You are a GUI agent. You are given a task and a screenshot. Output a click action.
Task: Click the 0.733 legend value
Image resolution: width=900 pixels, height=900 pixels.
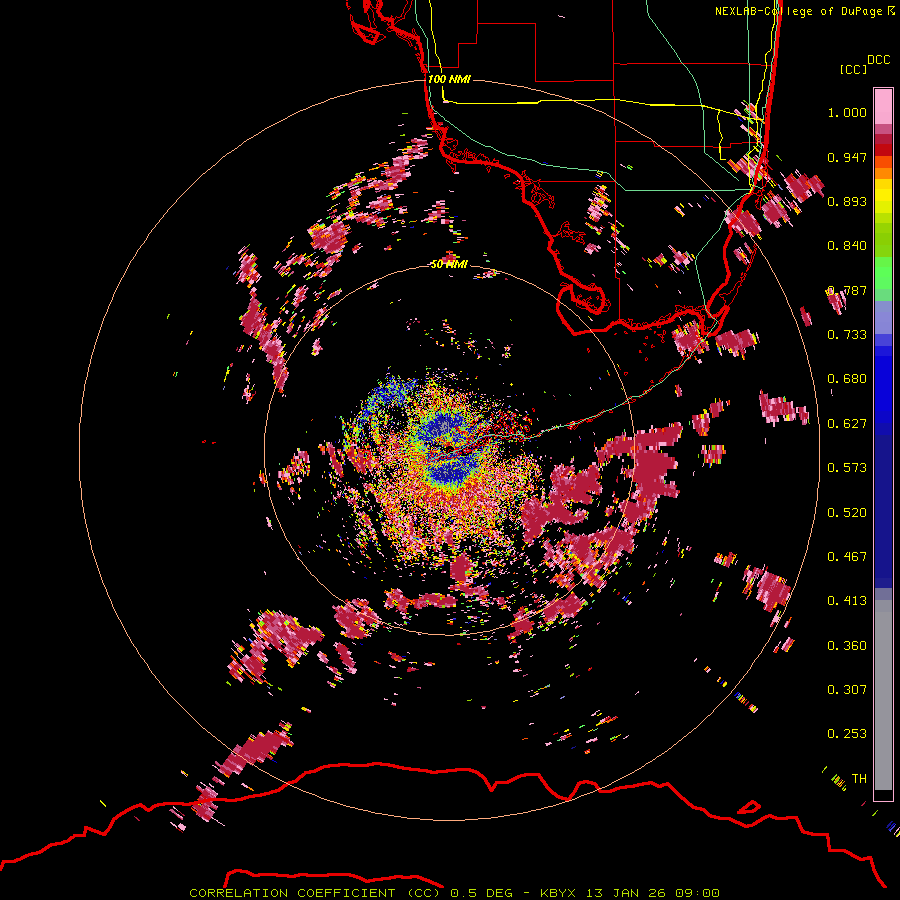847,335
